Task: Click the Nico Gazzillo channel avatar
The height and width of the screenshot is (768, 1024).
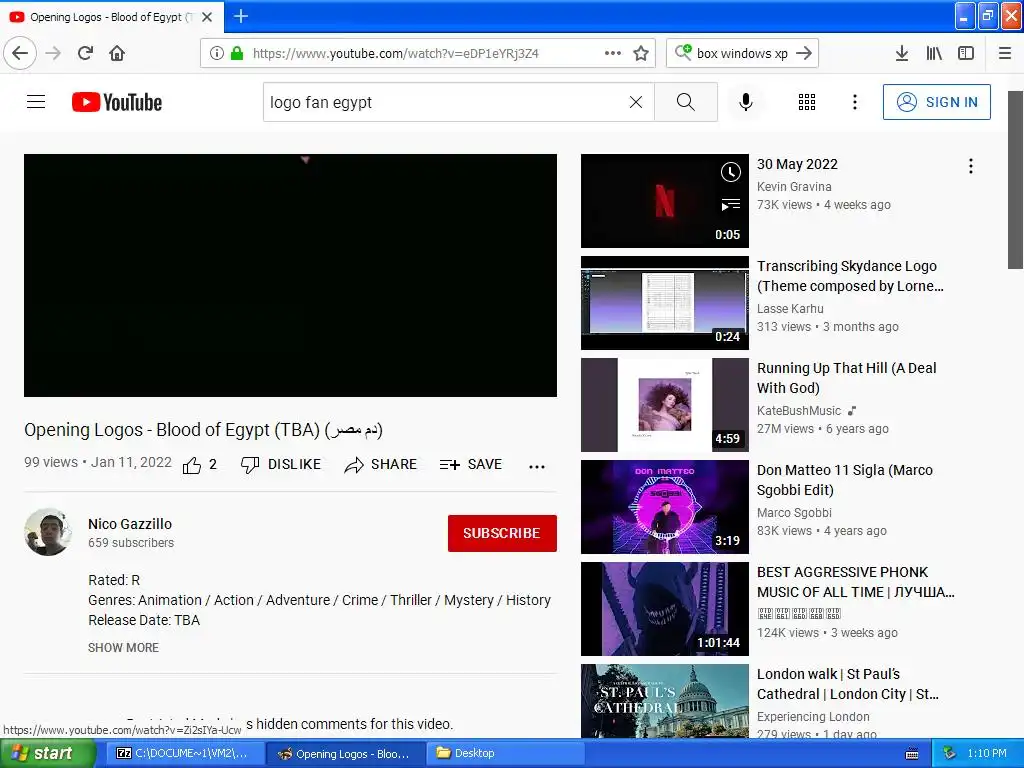Action: pyautogui.click(x=48, y=532)
